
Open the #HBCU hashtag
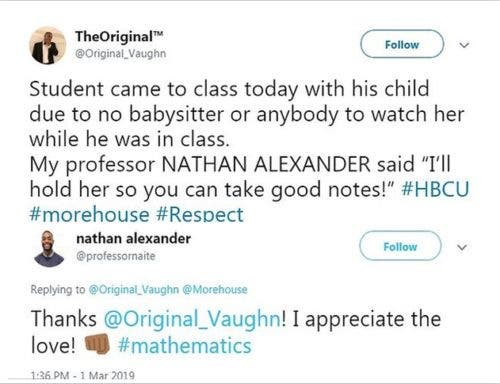click(x=435, y=189)
